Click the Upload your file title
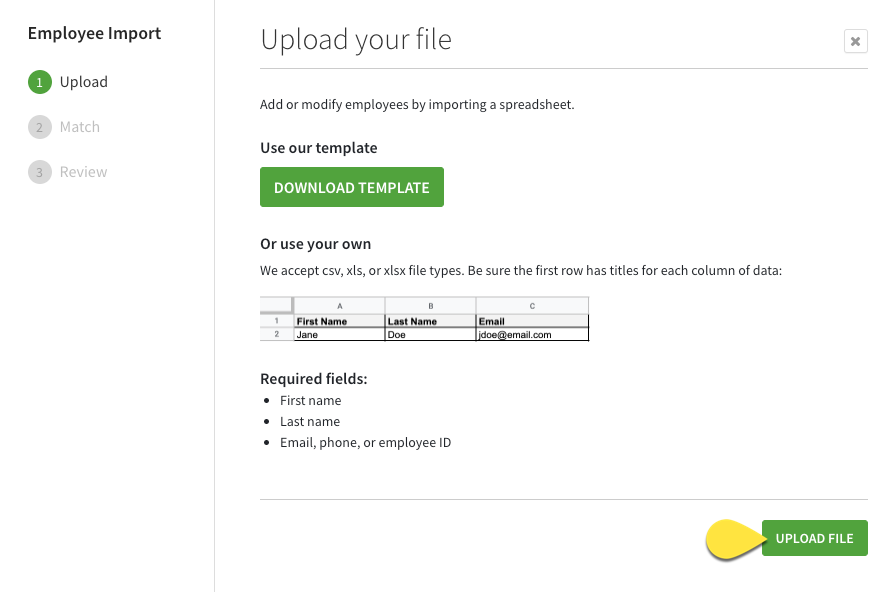896x592 pixels. click(356, 40)
